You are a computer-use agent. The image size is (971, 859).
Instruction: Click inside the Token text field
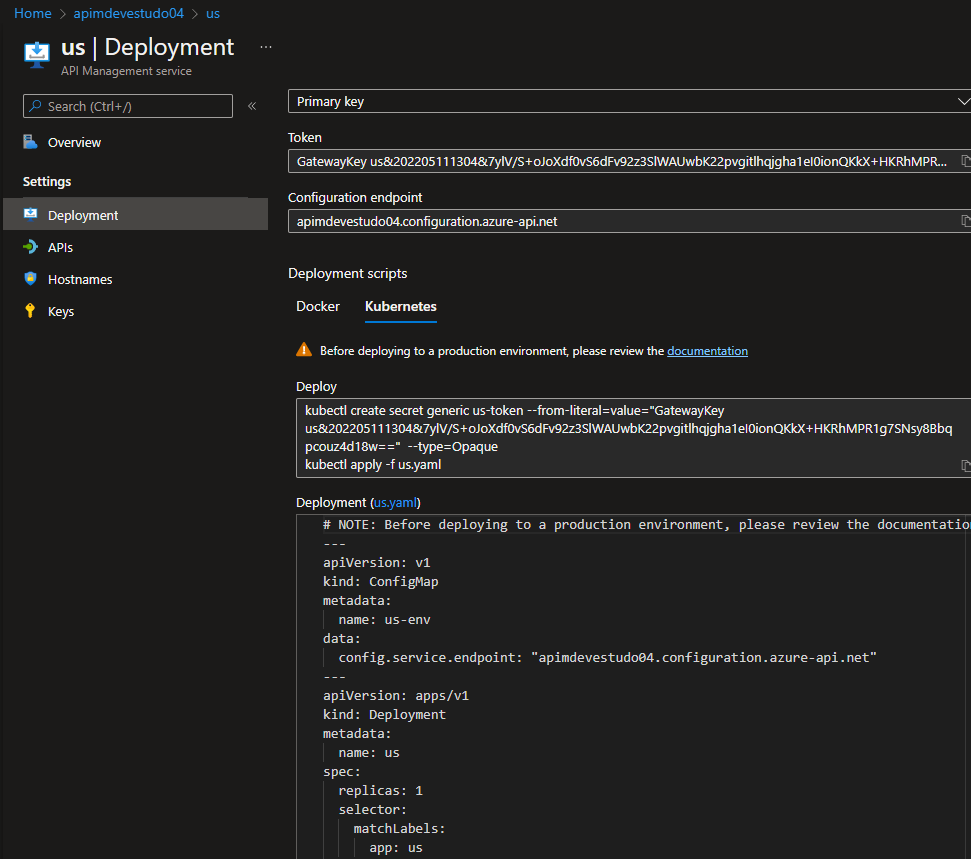pyautogui.click(x=620, y=161)
